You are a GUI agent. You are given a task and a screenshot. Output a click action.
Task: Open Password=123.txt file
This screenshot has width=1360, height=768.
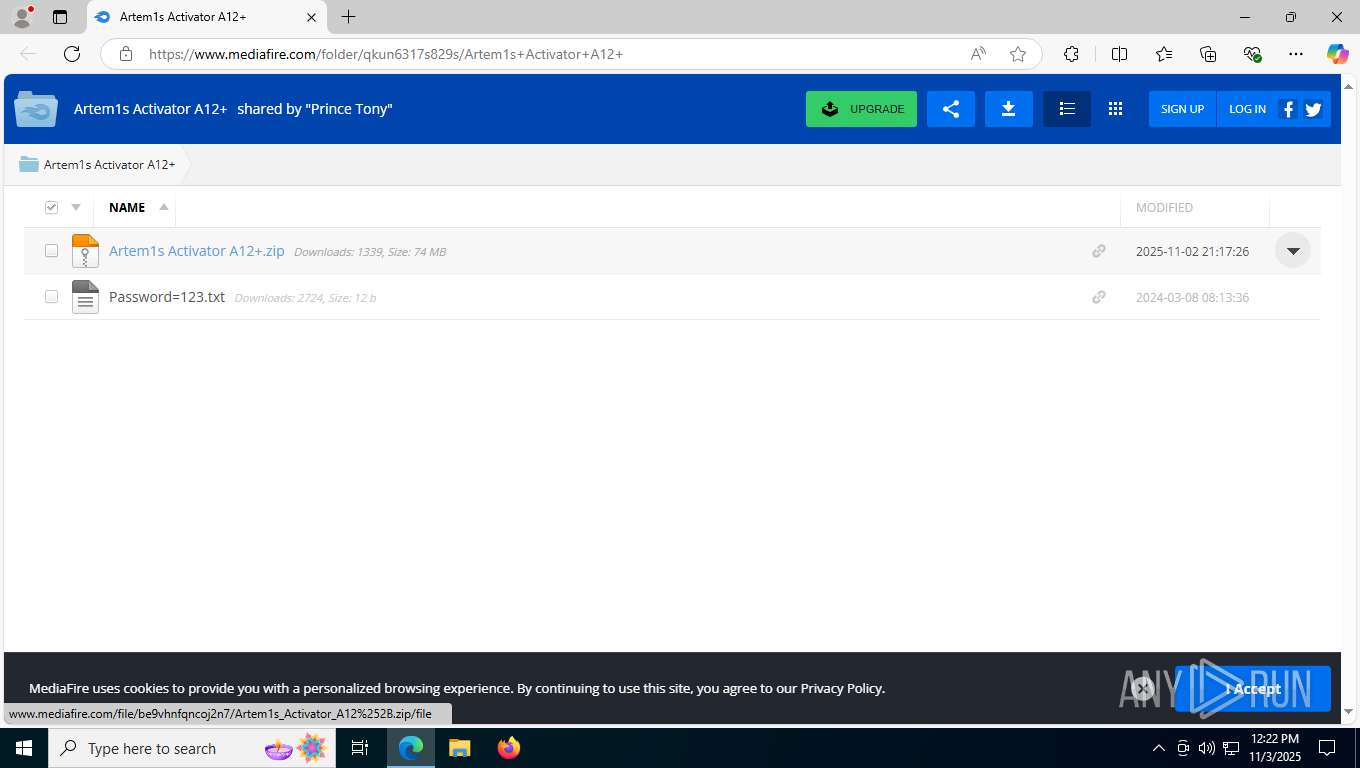167,297
